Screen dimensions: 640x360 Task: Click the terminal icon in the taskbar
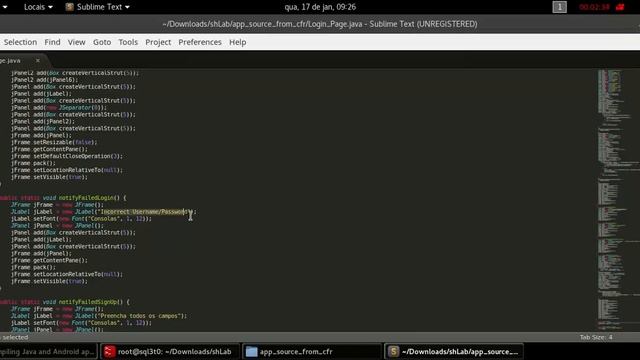point(109,351)
